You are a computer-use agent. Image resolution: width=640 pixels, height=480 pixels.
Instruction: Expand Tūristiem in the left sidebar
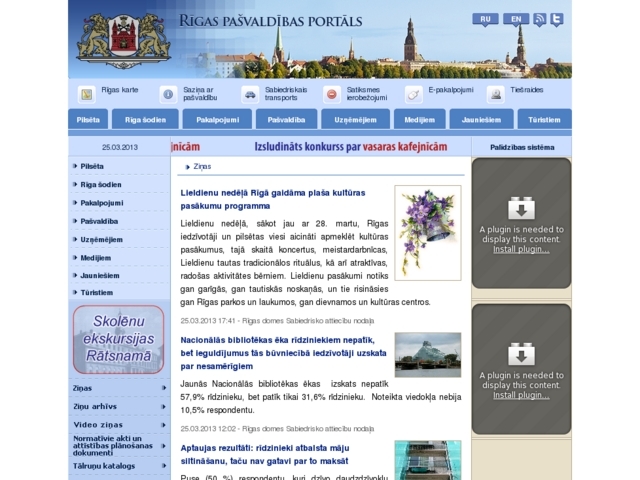97,292
